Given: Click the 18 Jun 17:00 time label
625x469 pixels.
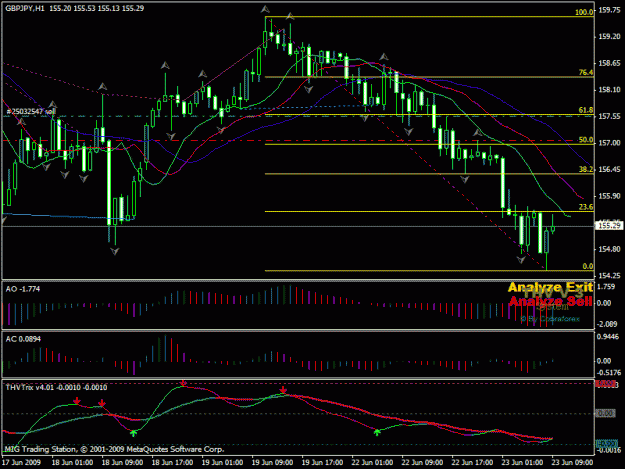Looking at the screenshot, I should coord(172,463).
